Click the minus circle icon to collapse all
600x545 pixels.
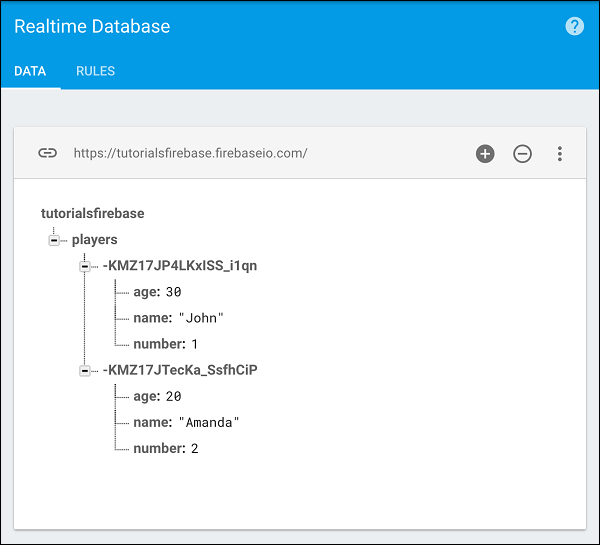(522, 153)
